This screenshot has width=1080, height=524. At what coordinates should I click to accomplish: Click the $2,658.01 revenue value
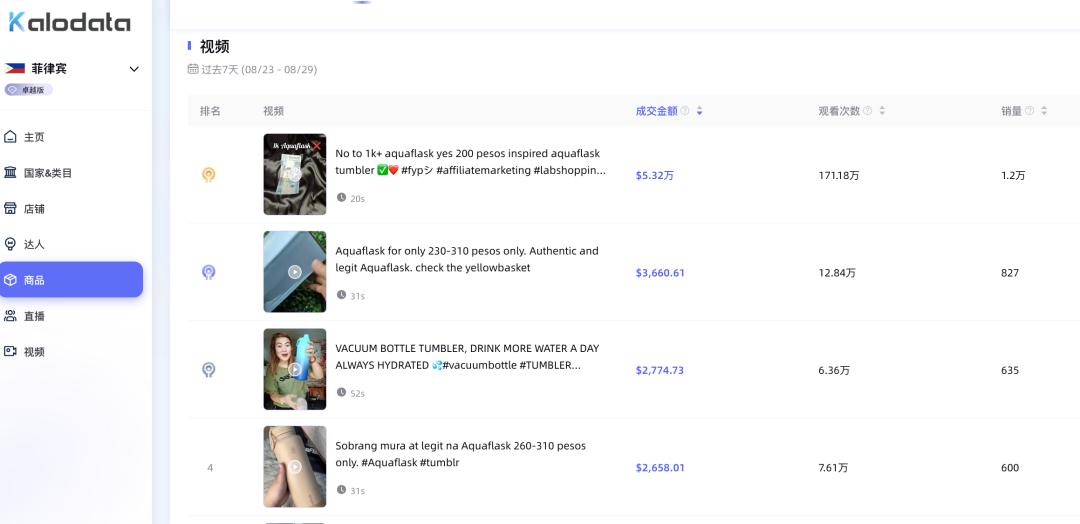(x=660, y=468)
